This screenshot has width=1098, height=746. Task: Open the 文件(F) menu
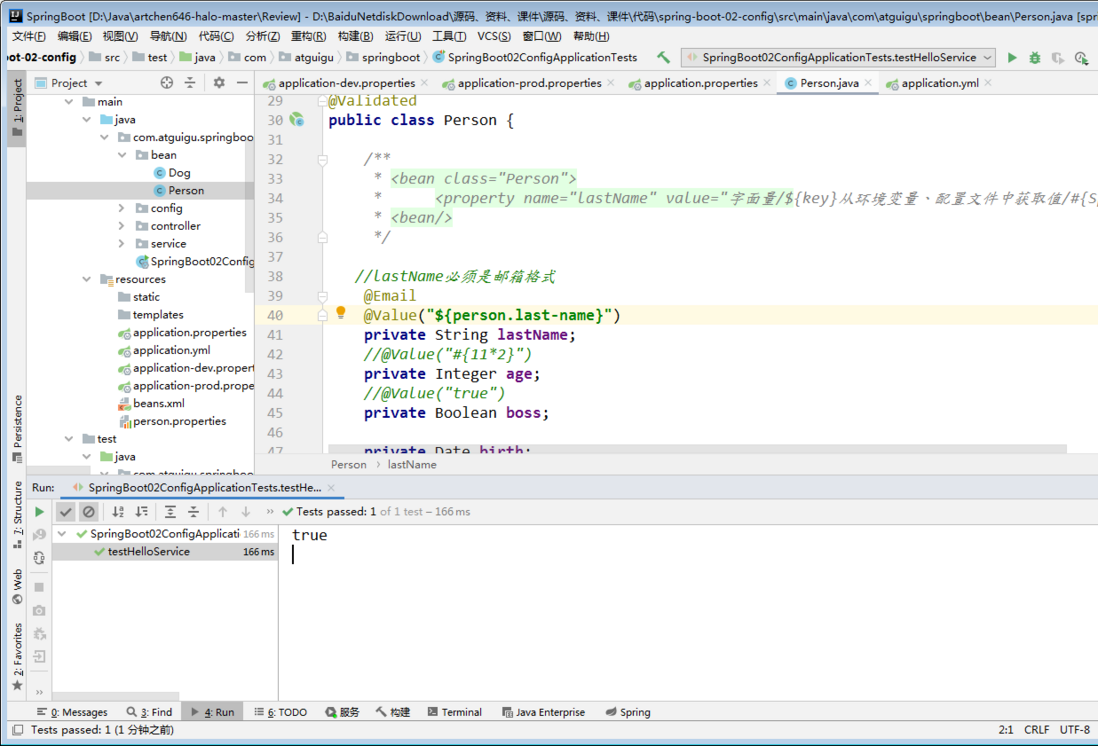[x=29, y=36]
